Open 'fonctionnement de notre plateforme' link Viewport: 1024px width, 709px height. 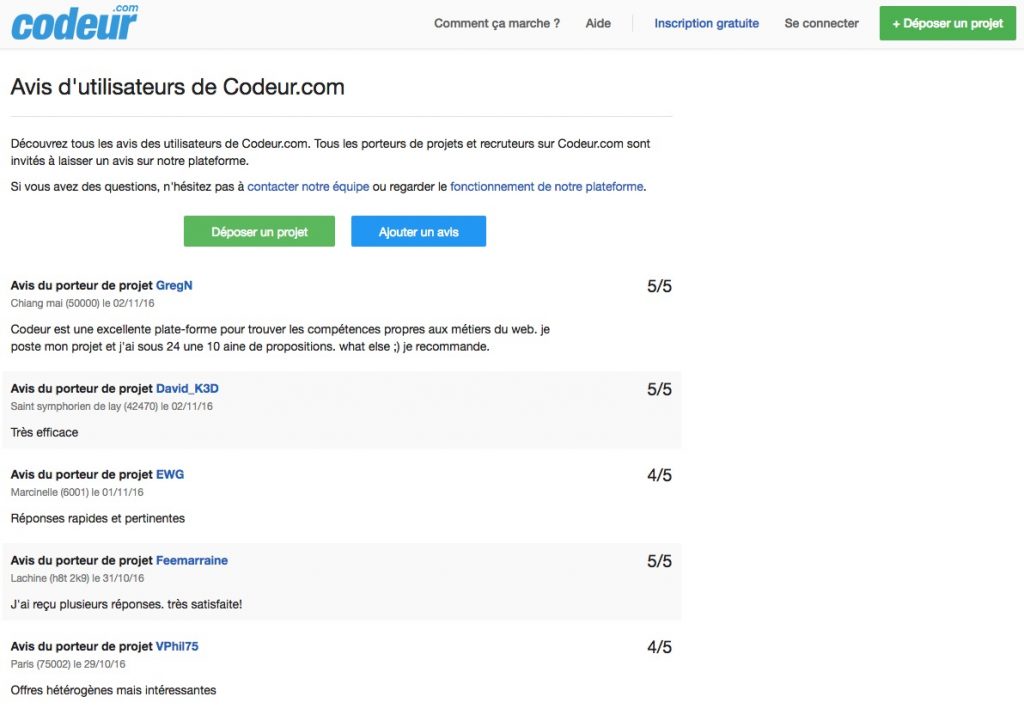click(x=546, y=186)
